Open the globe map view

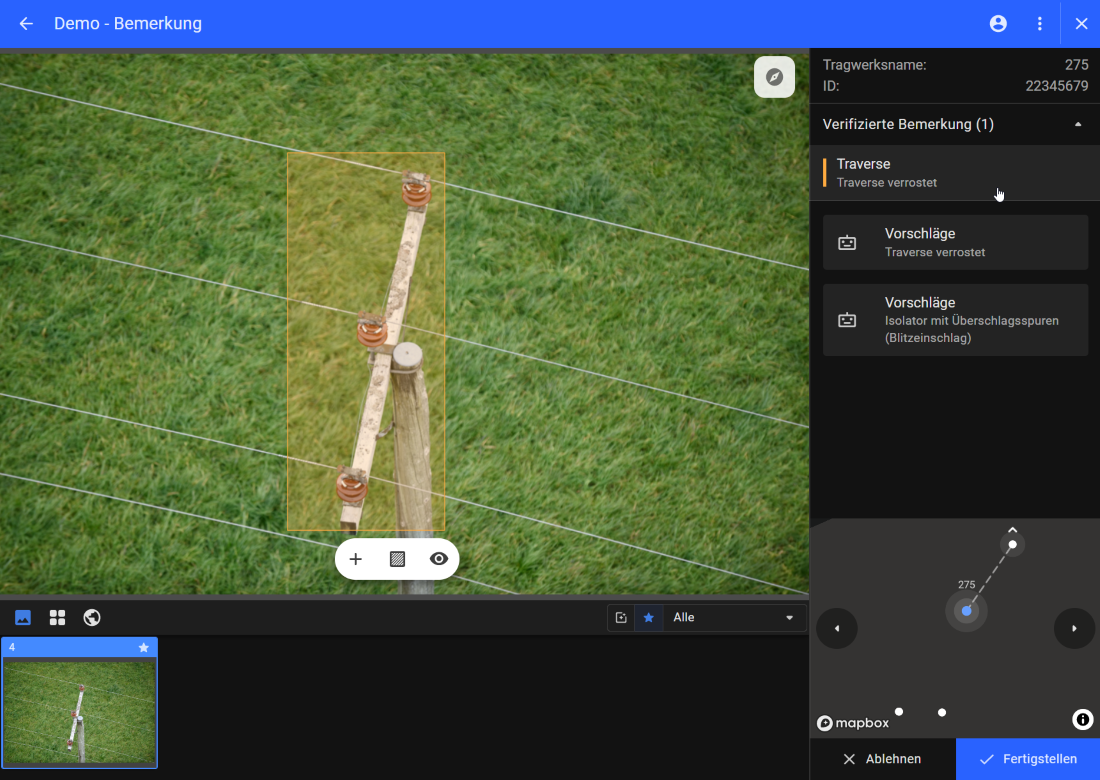click(x=92, y=618)
